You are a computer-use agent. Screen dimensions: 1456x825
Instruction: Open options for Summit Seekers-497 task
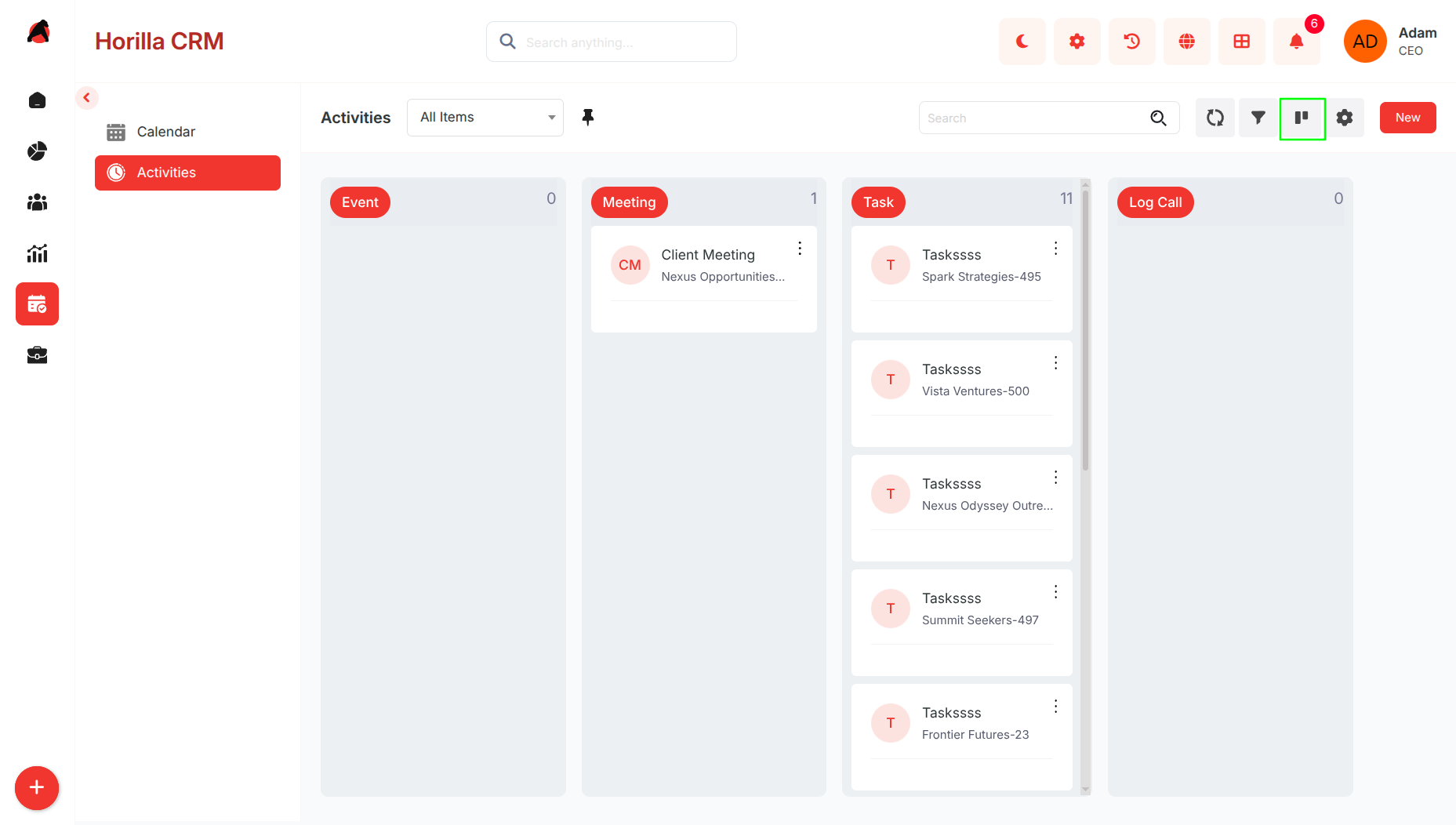[x=1056, y=592]
